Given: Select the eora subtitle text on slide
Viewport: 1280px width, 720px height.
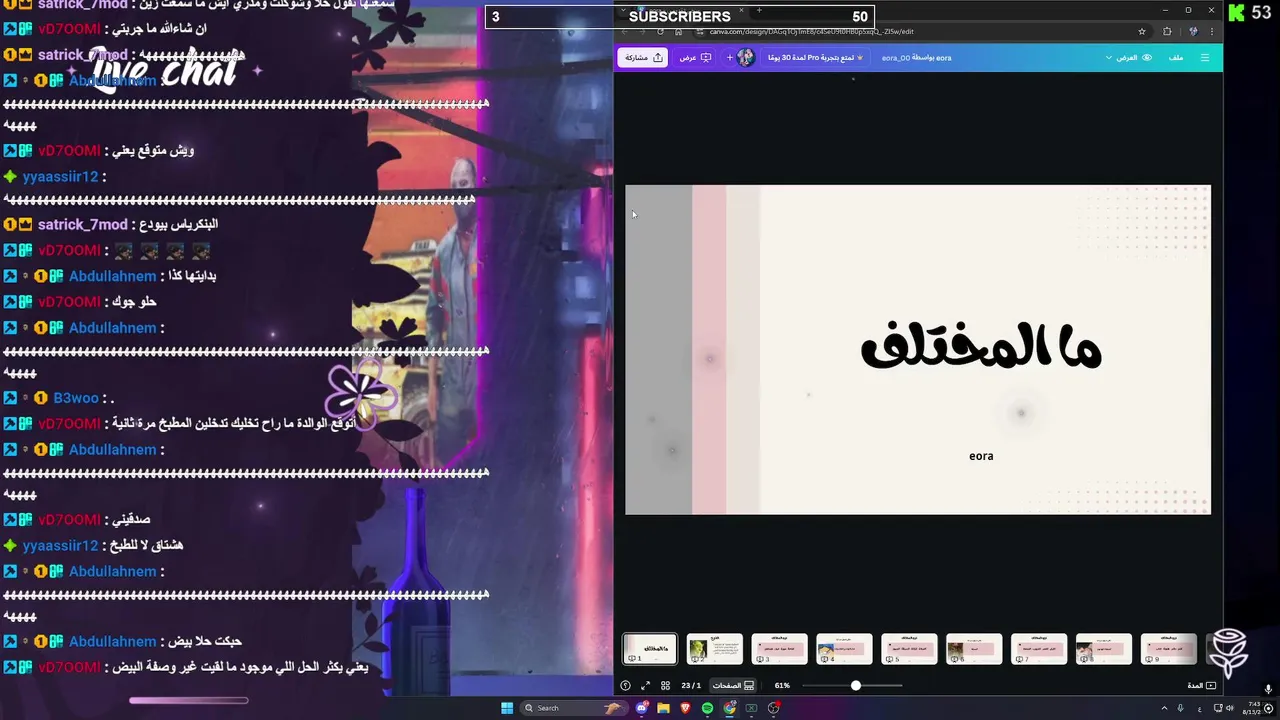Looking at the screenshot, I should click(981, 456).
